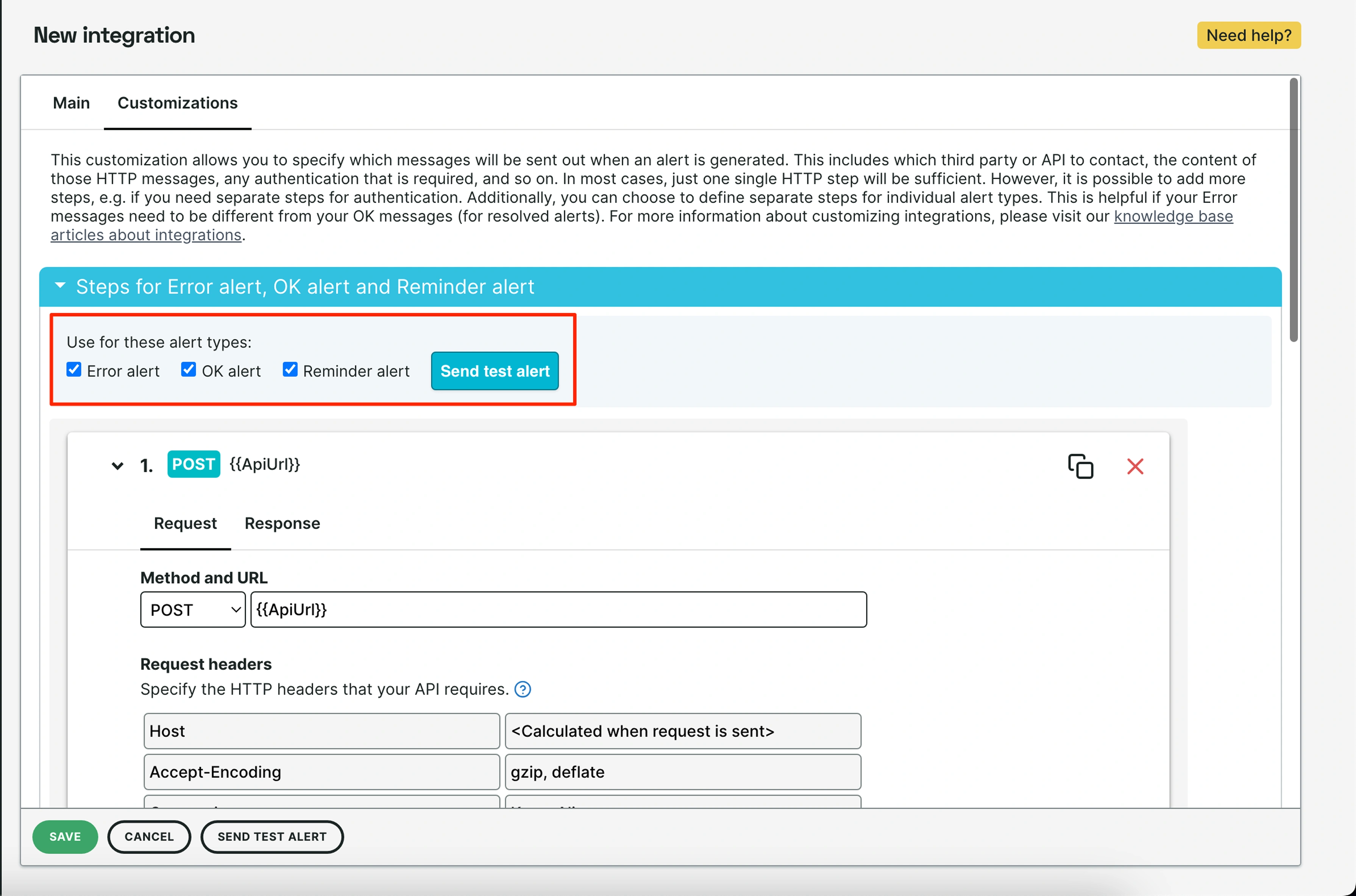This screenshot has width=1356, height=896.
Task: Uncheck the Error alert checkbox
Action: click(74, 370)
